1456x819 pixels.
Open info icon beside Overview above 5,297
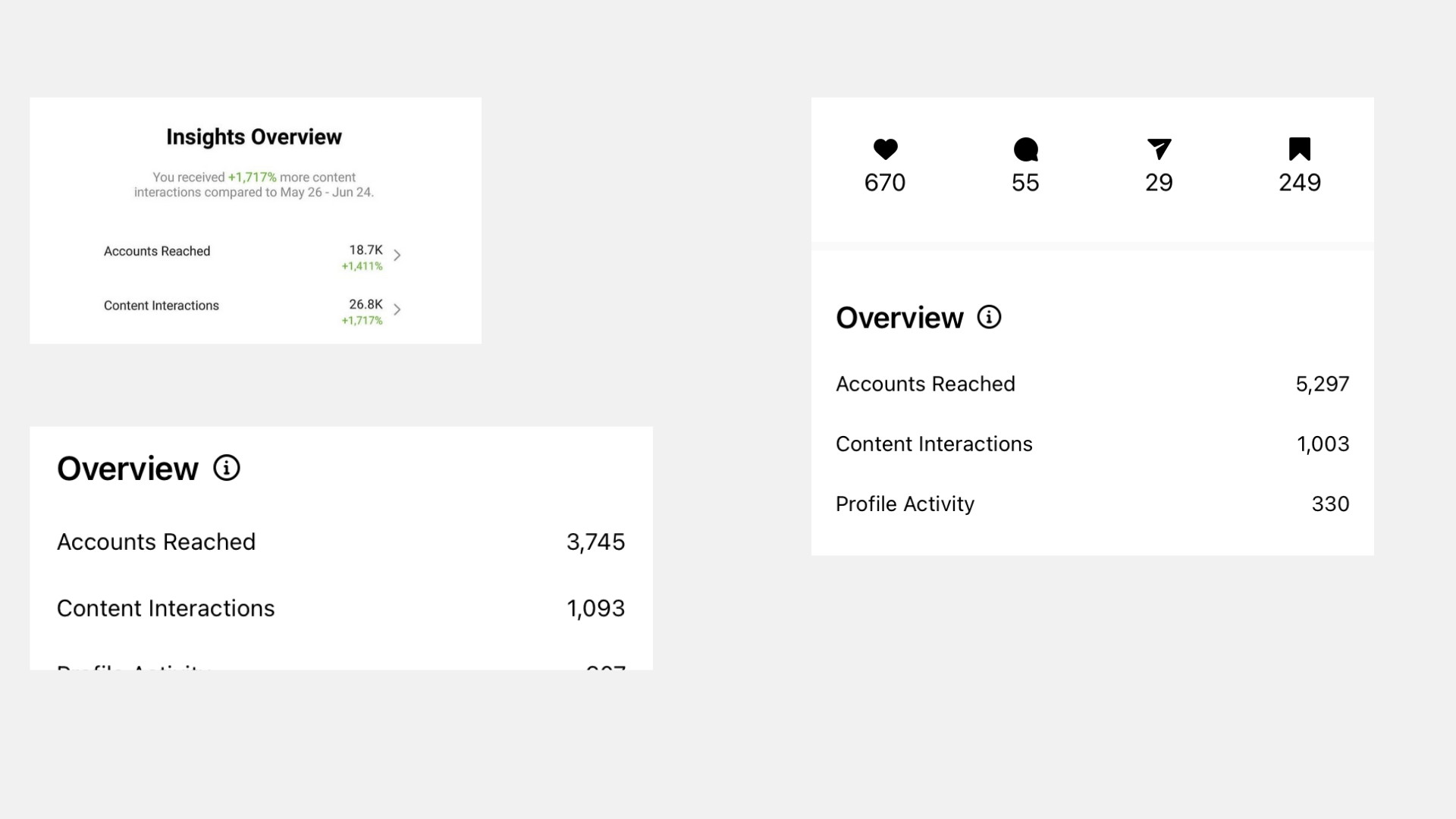(989, 317)
